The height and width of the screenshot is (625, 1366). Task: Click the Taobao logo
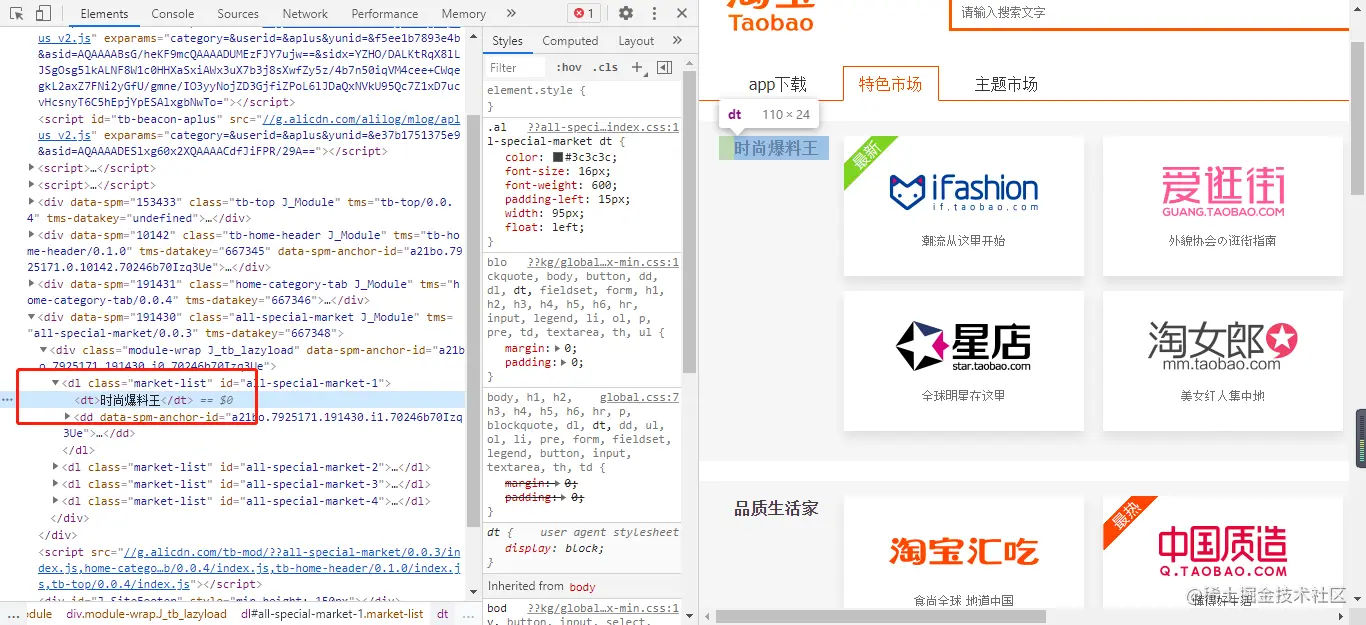tap(771, 16)
